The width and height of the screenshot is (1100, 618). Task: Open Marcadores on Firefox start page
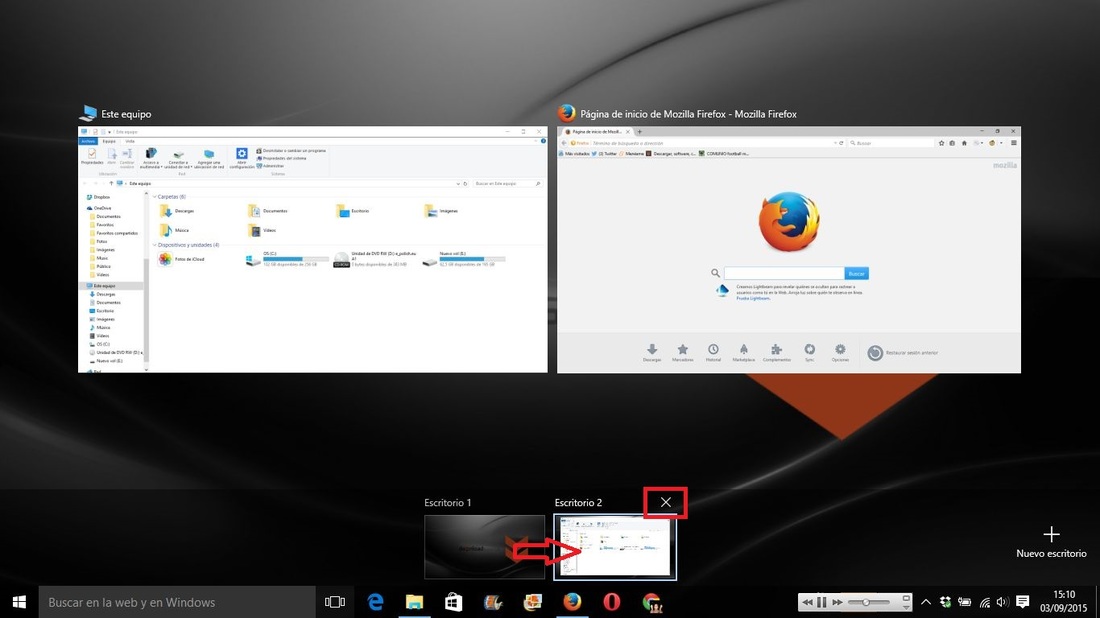point(683,352)
